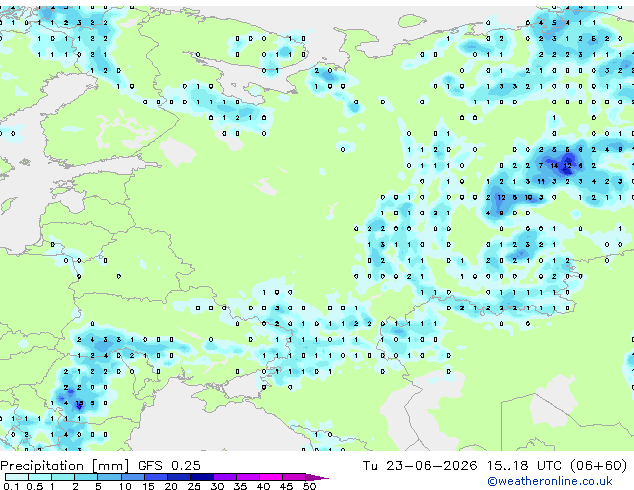Select the 40–45 mm magenta legend swatch
The width and height of the screenshot is (634, 490).
271,477
